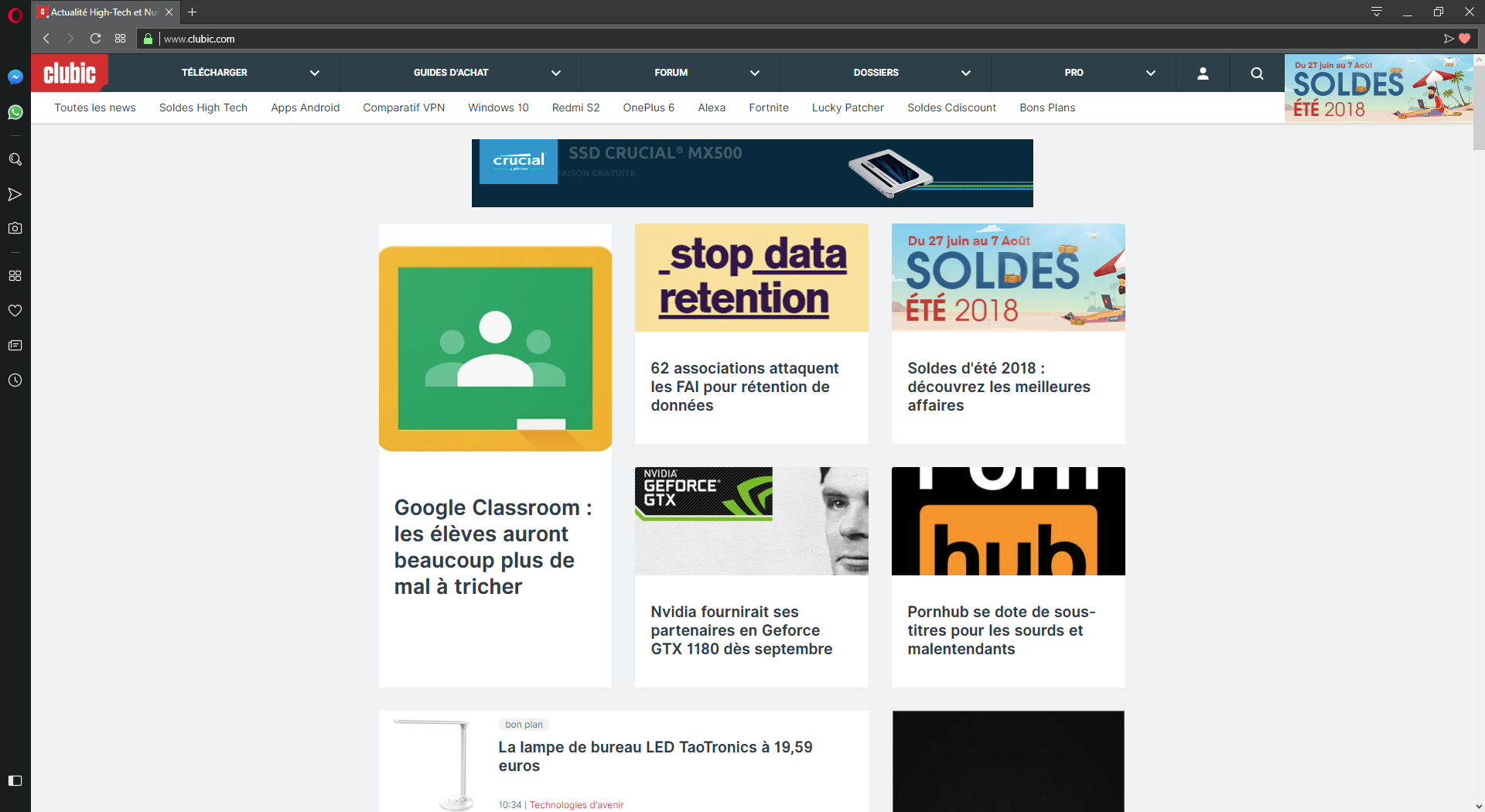This screenshot has height=812, width=1485.
Task: Open Soldes Cdiscount topic link
Action: point(951,107)
